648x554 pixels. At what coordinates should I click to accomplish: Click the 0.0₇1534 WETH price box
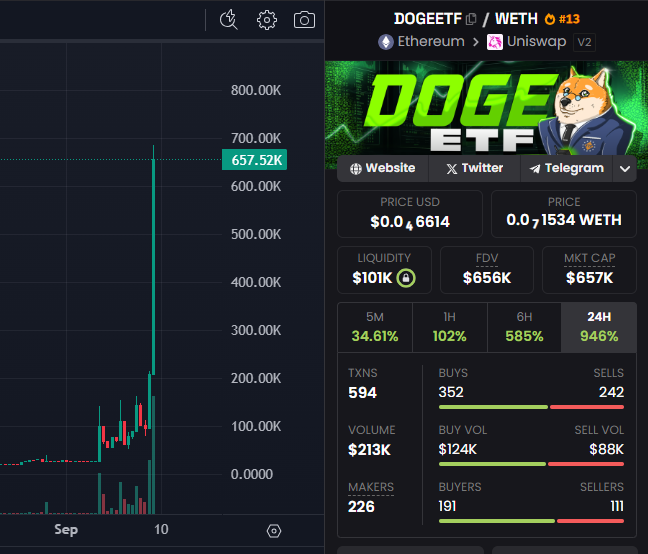pos(564,214)
